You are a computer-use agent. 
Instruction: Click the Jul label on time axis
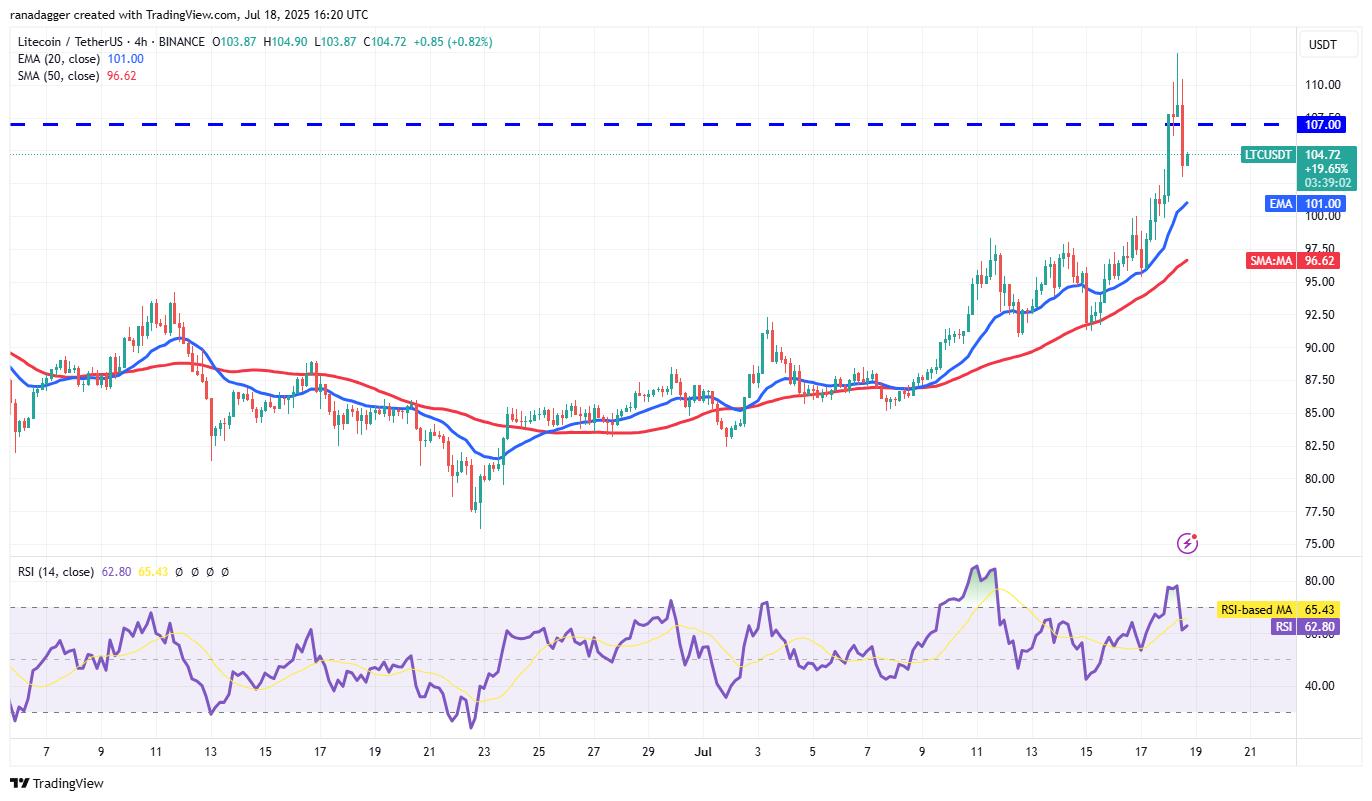click(702, 750)
